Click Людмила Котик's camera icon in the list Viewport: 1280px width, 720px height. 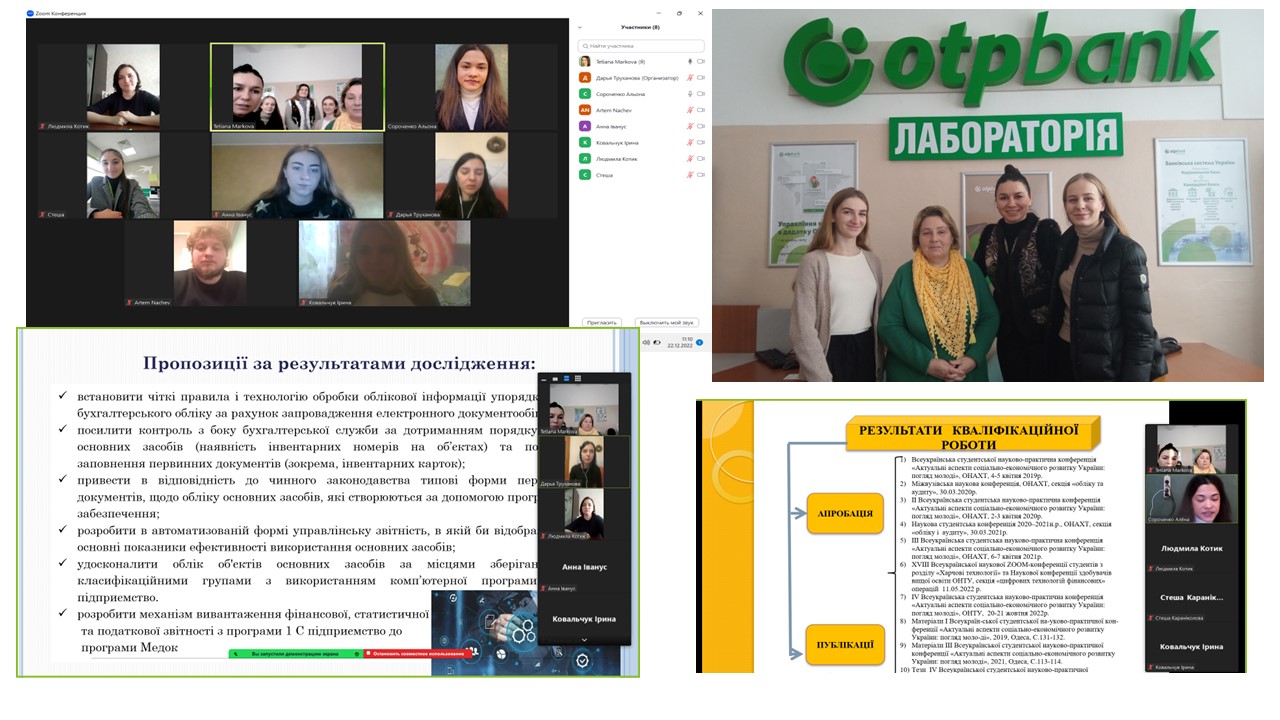701,159
